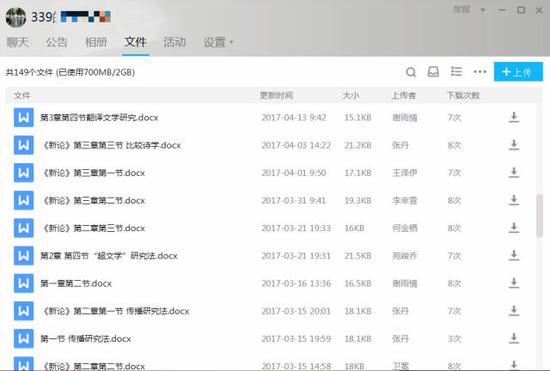
Task: Click Word icon of 第一节 传播研究法.docx
Action: 24,338
